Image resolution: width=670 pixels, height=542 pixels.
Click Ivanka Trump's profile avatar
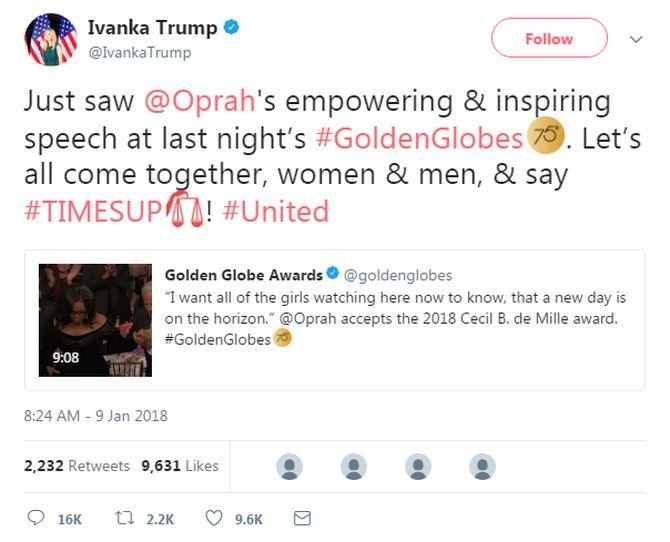(51, 39)
